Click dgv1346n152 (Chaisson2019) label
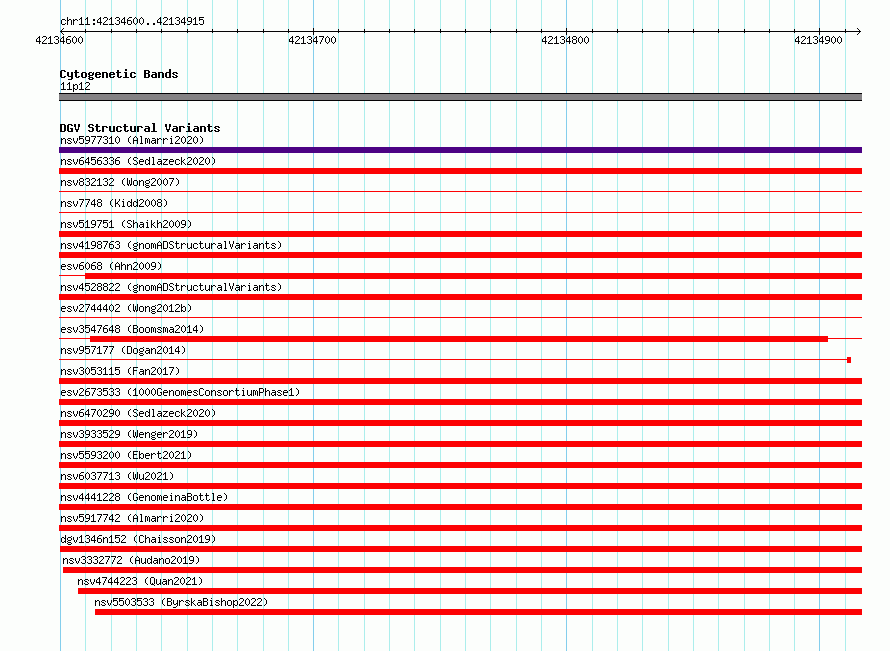Screen dimensions: 890x651 (x=138, y=539)
